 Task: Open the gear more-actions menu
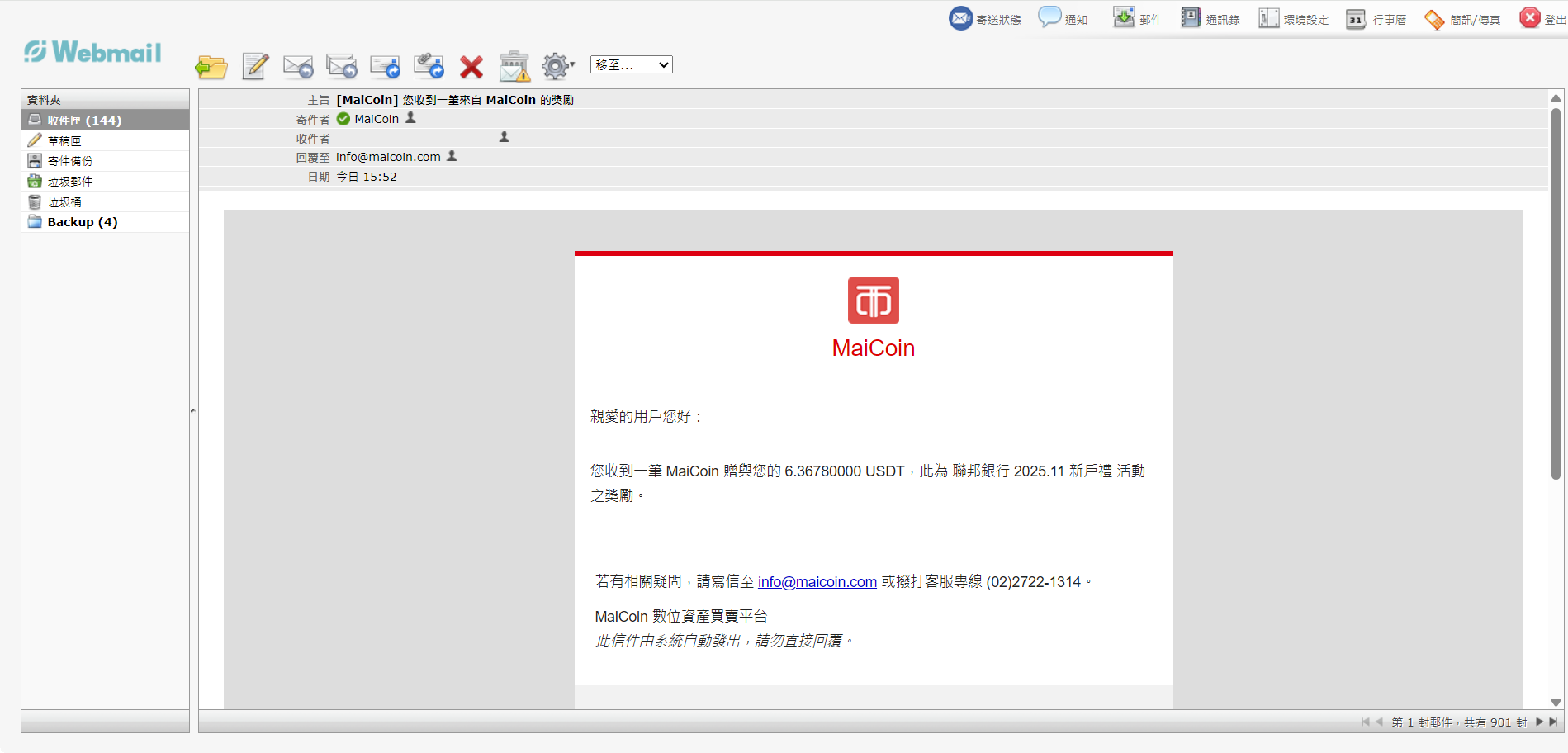[557, 66]
